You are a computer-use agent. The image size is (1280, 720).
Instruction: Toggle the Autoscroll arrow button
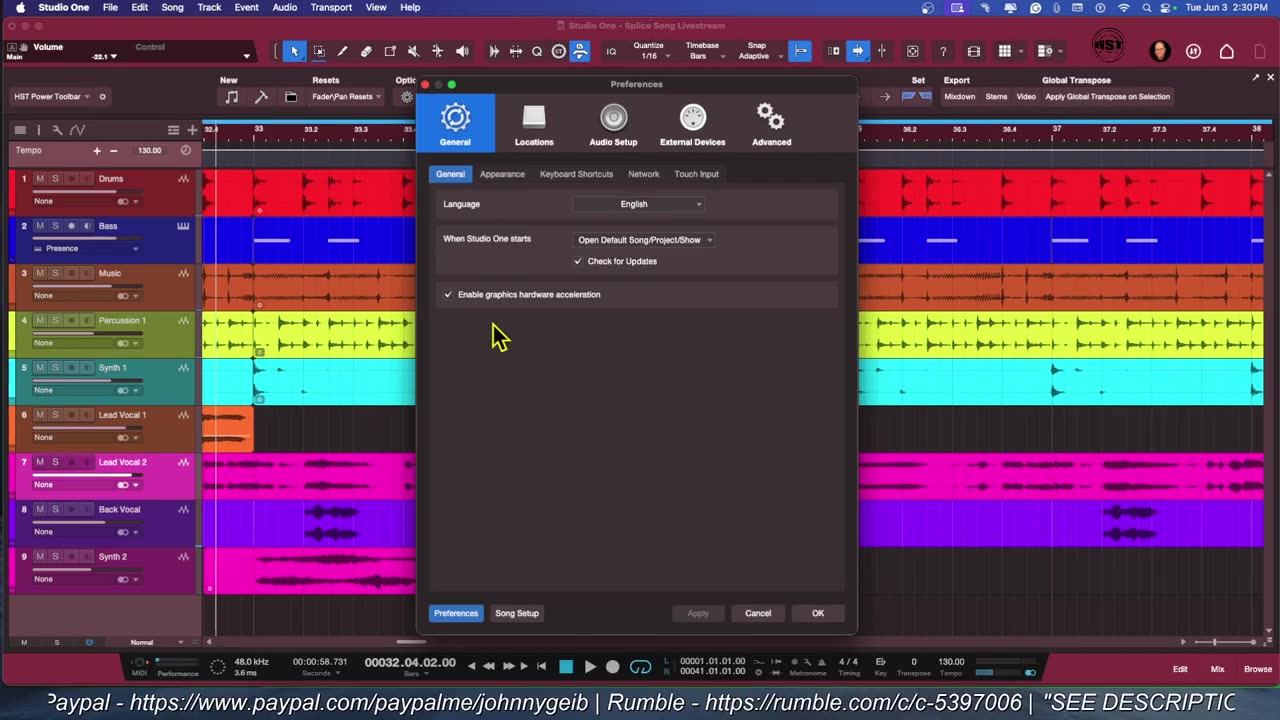pos(857,51)
